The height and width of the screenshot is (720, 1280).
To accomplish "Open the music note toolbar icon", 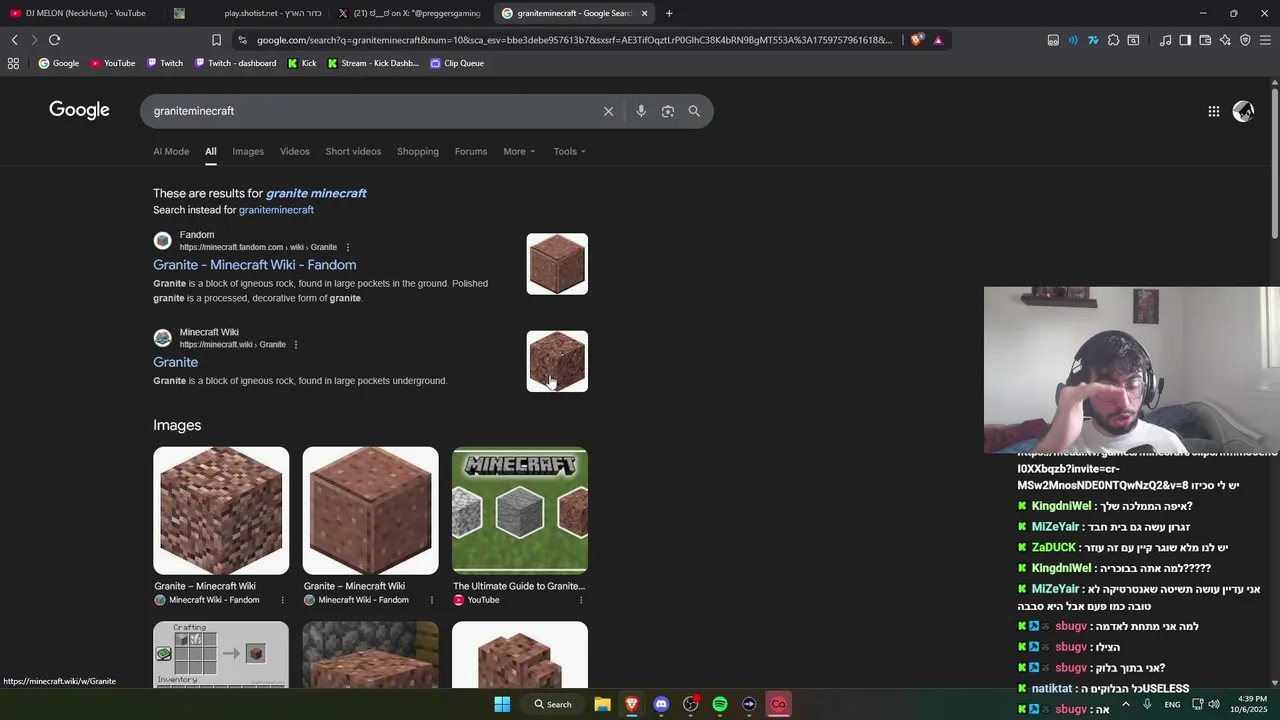I will 1165,40.
